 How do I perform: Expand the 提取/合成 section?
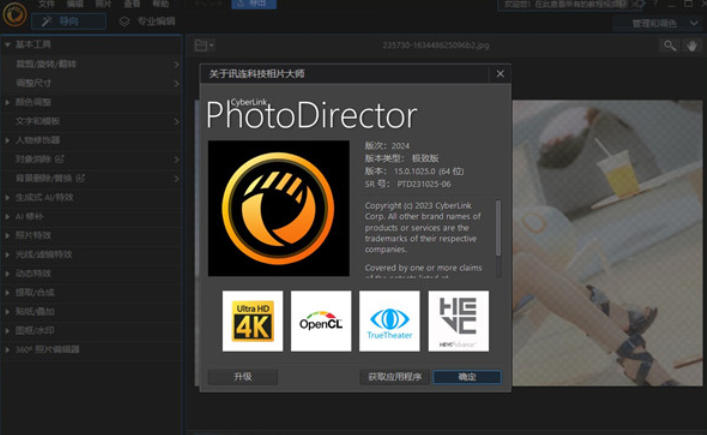click(92, 293)
